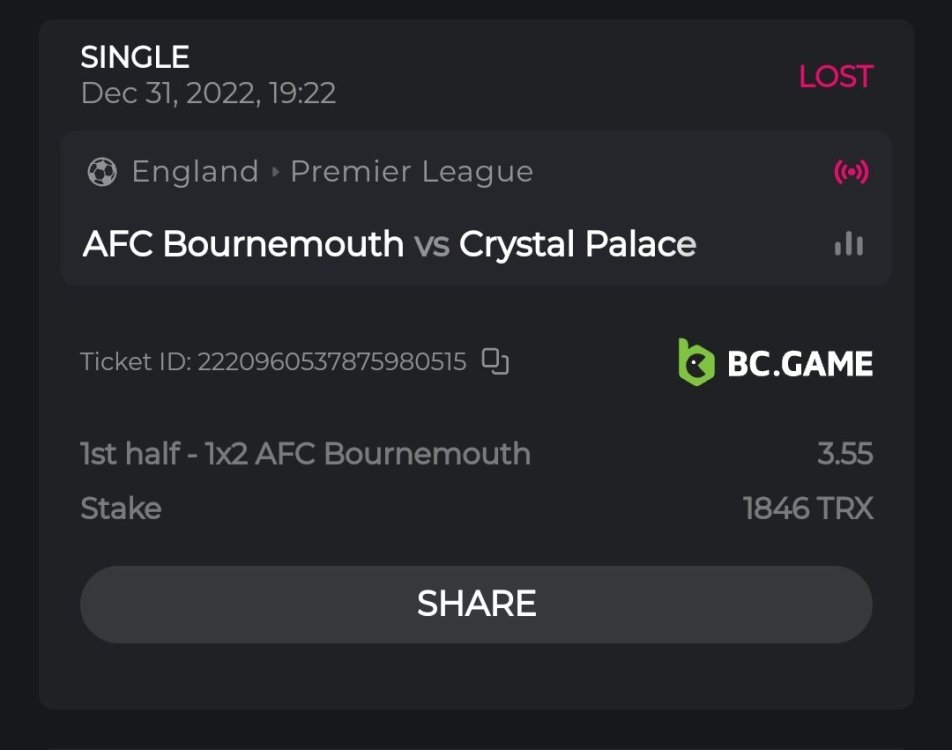Open the England country link
Image resolution: width=952 pixels, height=750 pixels.
(x=195, y=172)
